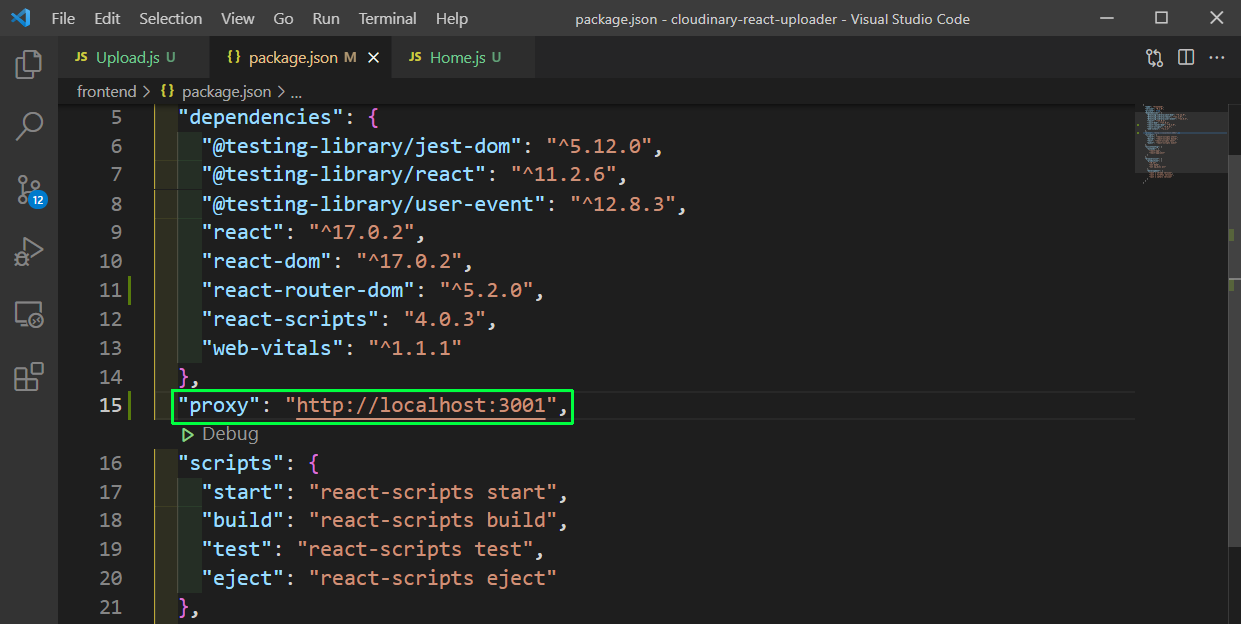This screenshot has width=1241, height=624.
Task: Click the "test" script key
Action: (237, 549)
